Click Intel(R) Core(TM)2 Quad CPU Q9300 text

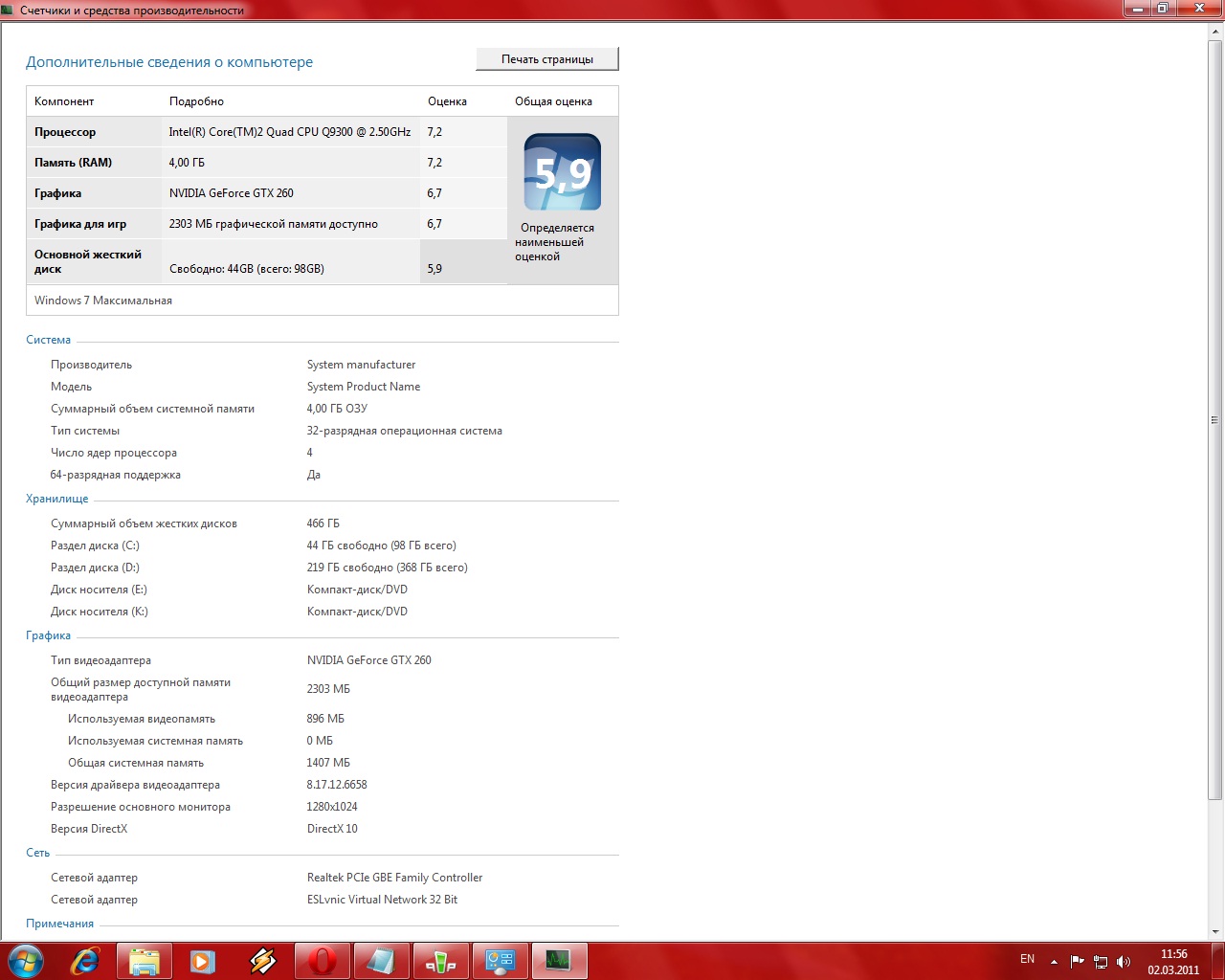point(290,132)
